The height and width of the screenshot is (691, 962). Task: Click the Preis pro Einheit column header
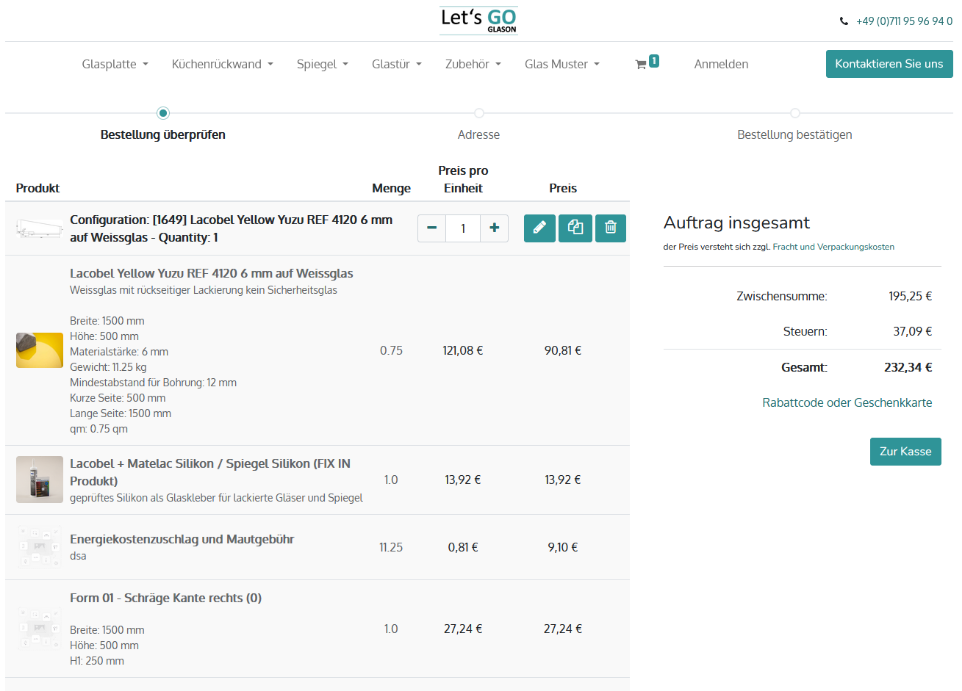coord(463,179)
